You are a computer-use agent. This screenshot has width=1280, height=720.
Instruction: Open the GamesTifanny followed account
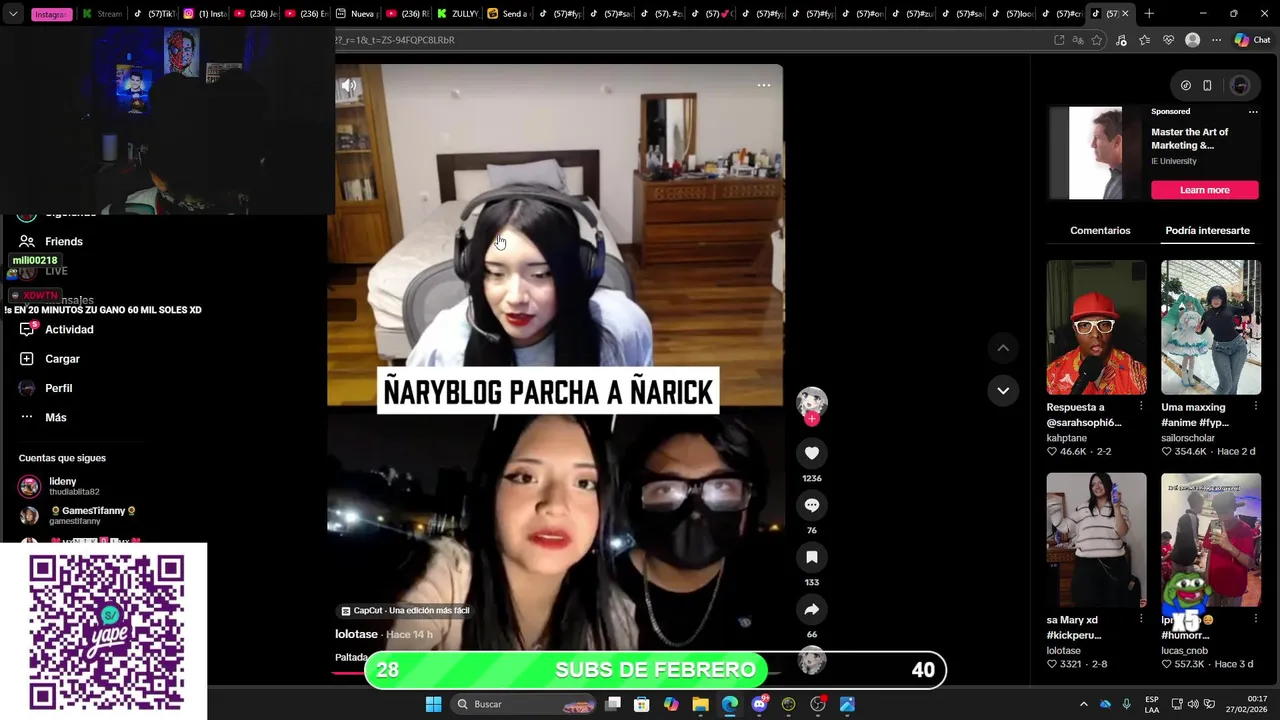click(78, 515)
